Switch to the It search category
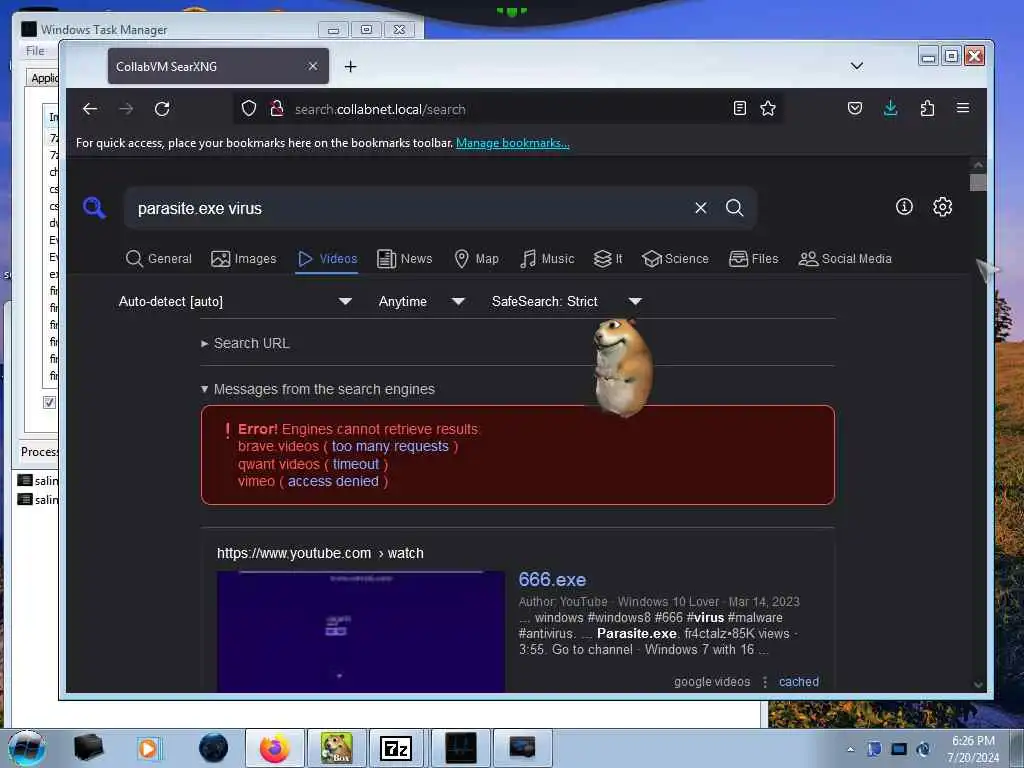Image resolution: width=1024 pixels, height=768 pixels. click(x=607, y=259)
